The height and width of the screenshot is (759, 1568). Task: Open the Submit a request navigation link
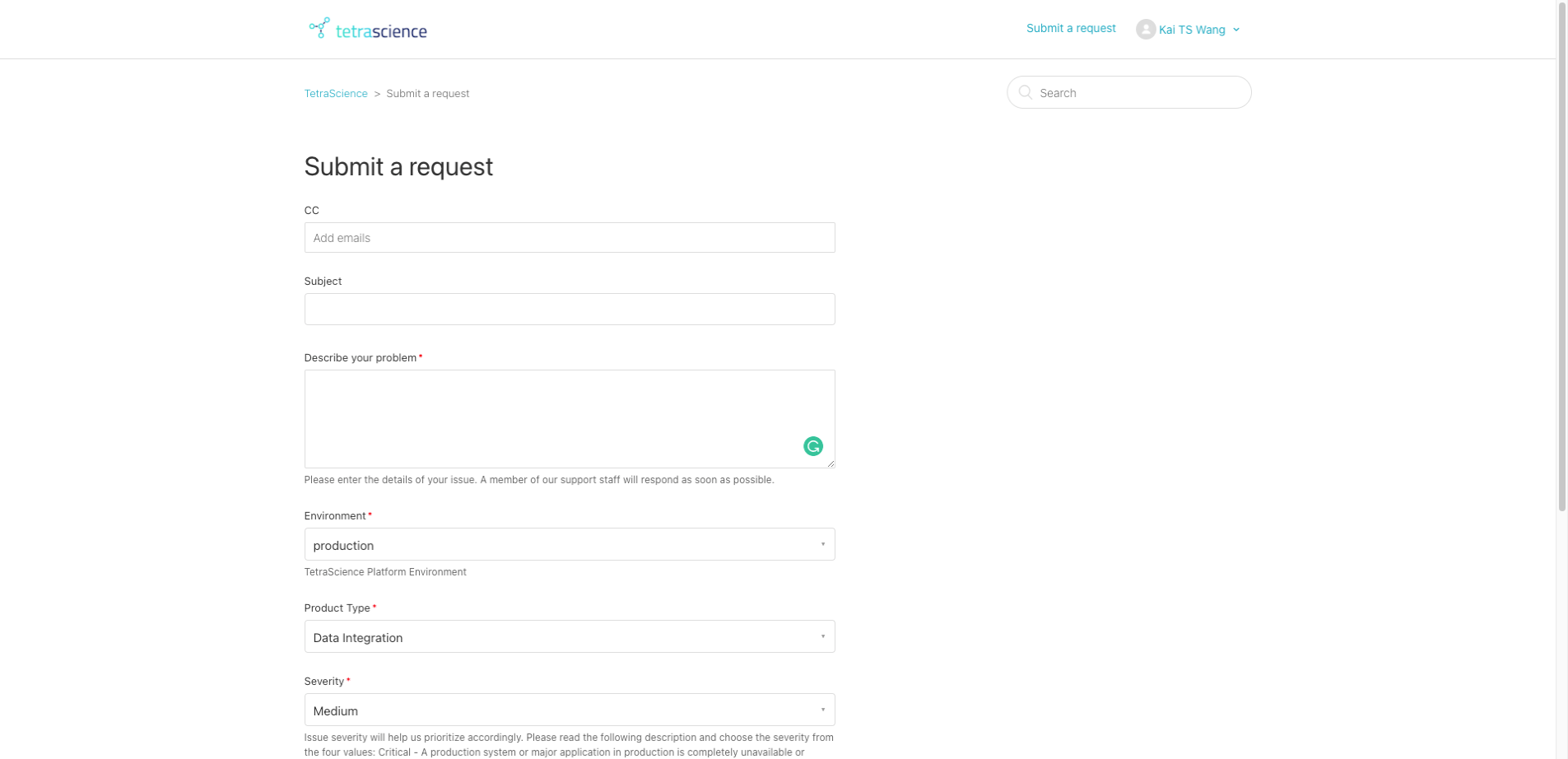[1070, 28]
